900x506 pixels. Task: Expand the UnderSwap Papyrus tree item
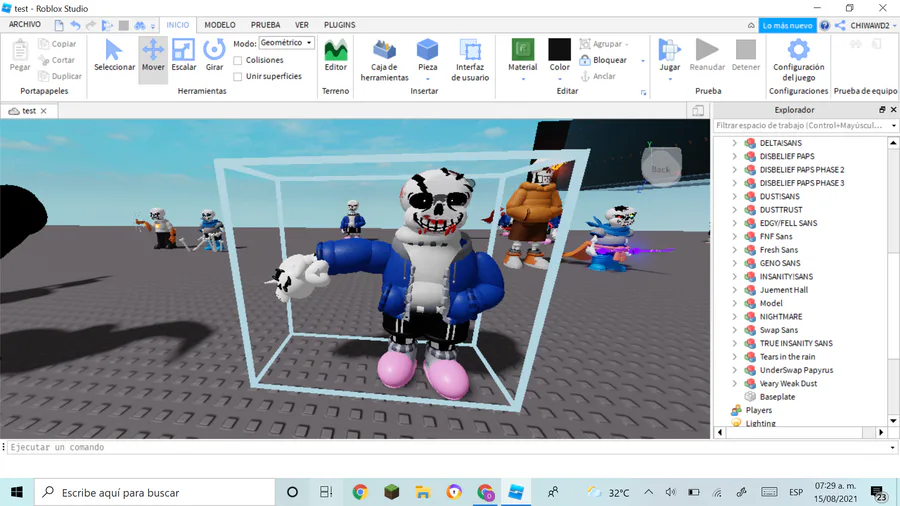click(x=734, y=370)
